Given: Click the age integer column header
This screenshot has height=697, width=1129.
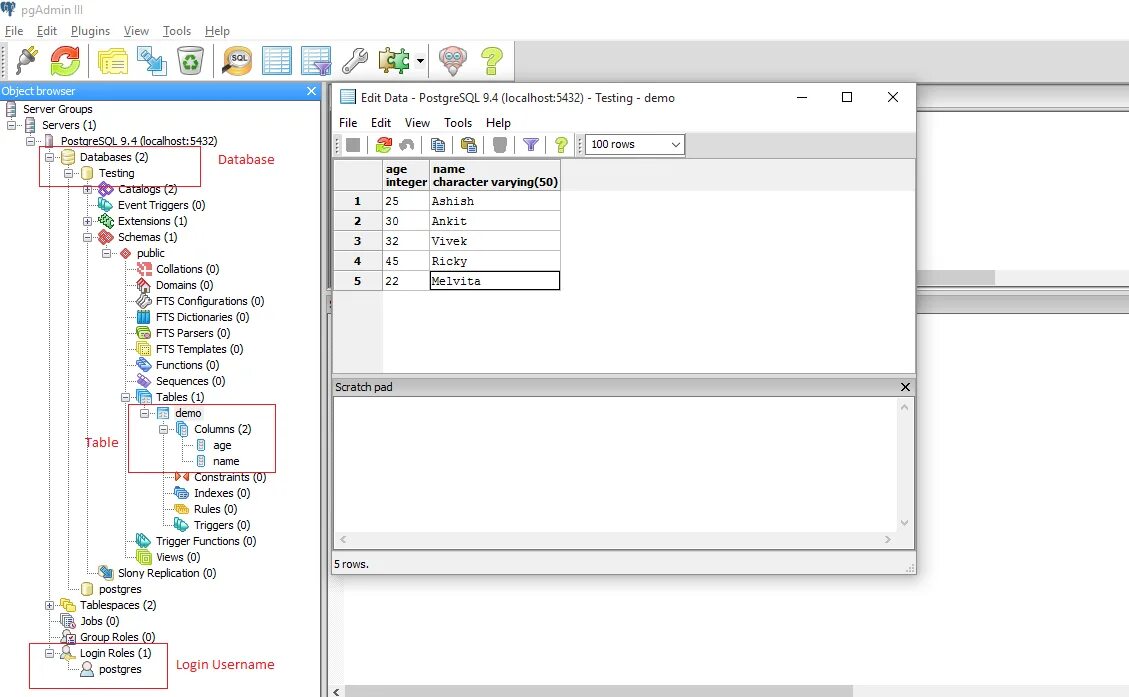Looking at the screenshot, I should tap(406, 175).
